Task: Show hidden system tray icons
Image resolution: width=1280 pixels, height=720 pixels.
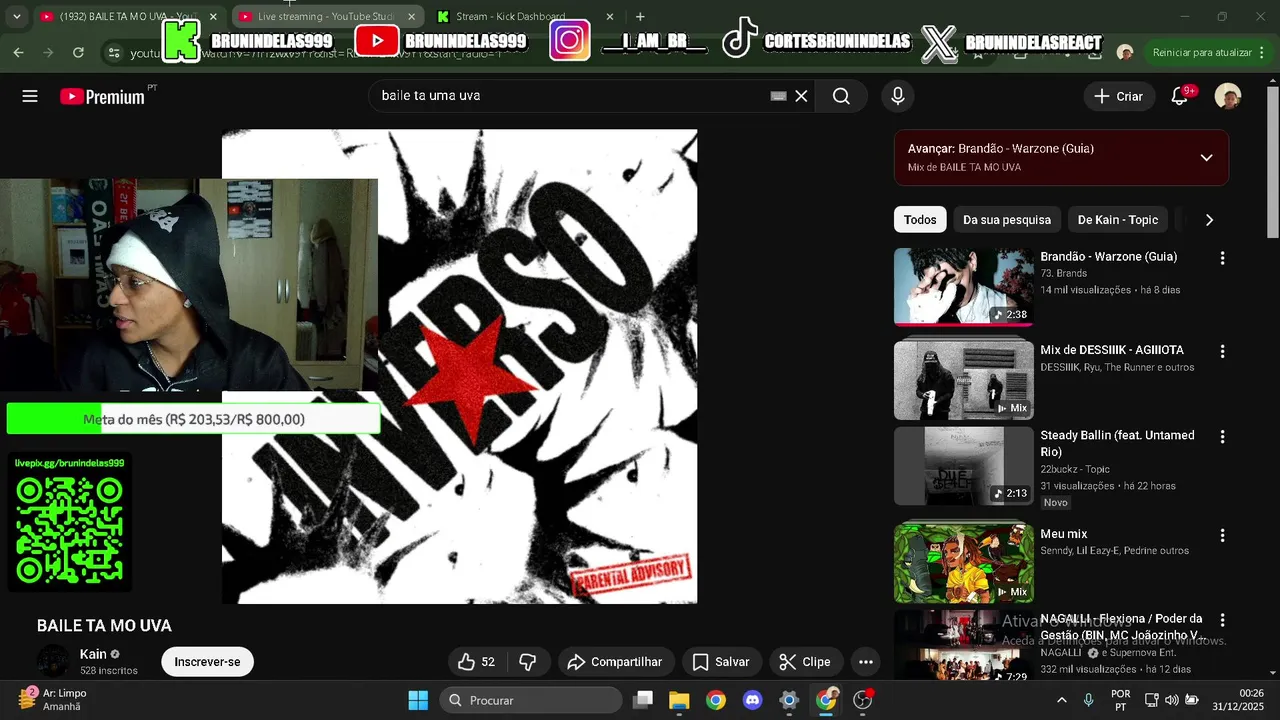Action: pyautogui.click(x=1062, y=700)
